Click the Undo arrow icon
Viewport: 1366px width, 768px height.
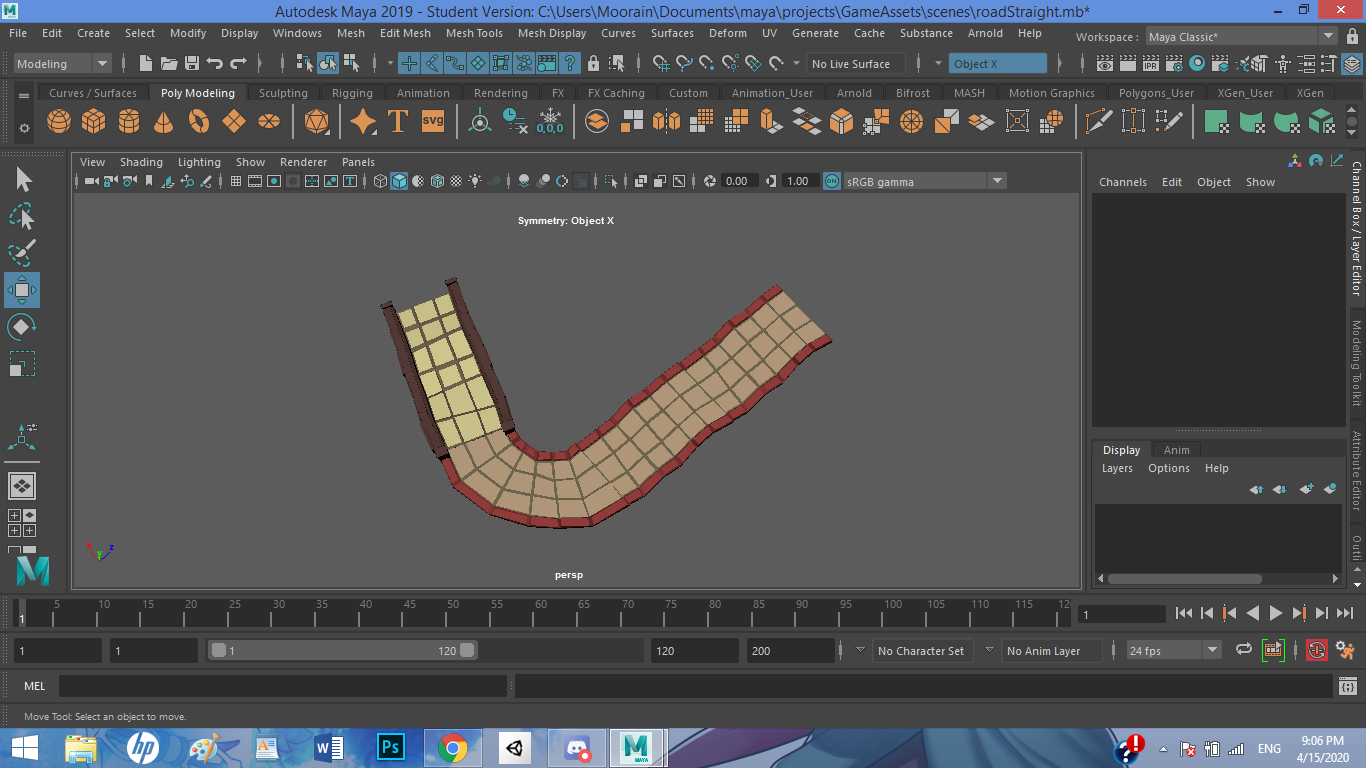214,64
